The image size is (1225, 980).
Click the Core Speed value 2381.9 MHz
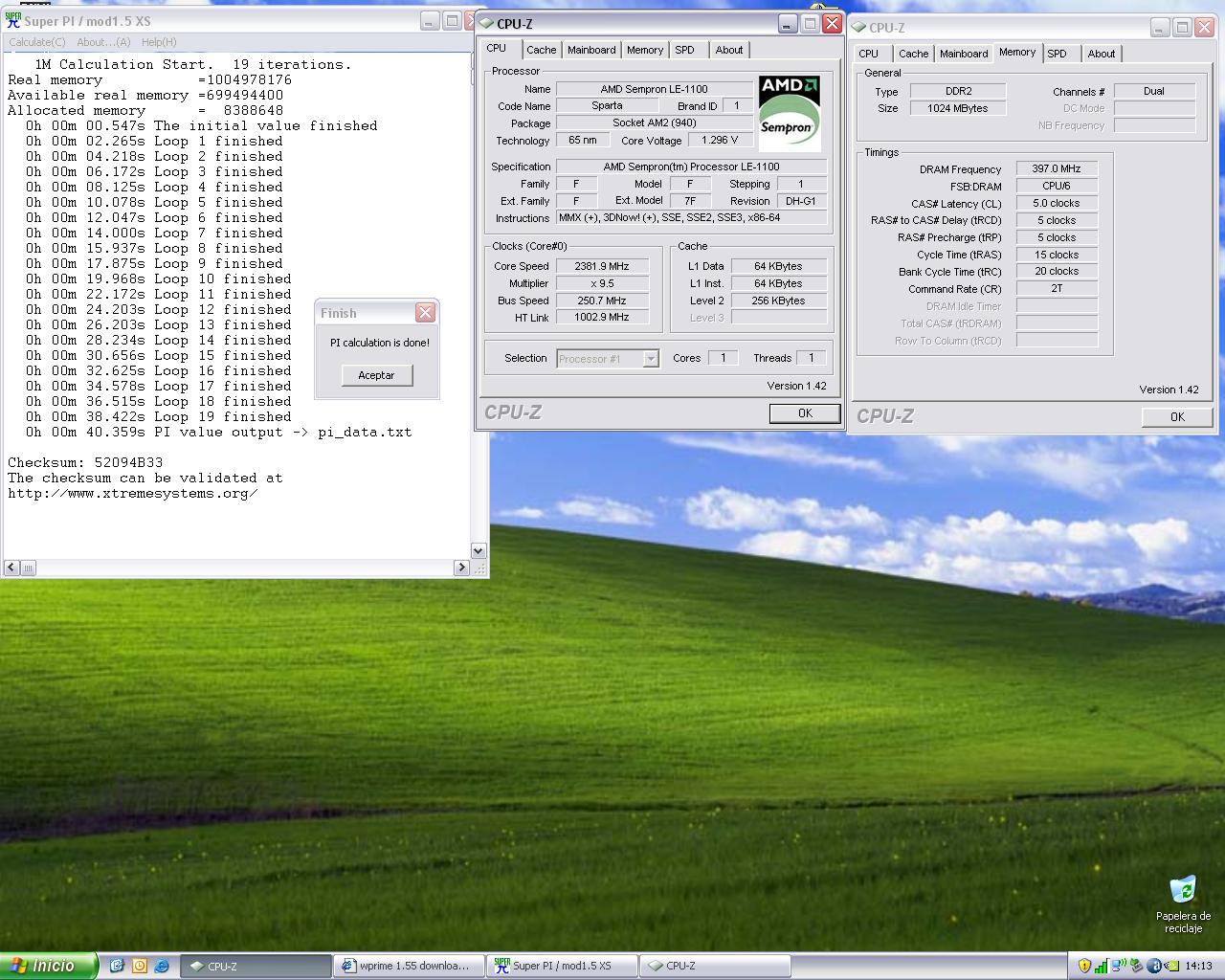601,266
